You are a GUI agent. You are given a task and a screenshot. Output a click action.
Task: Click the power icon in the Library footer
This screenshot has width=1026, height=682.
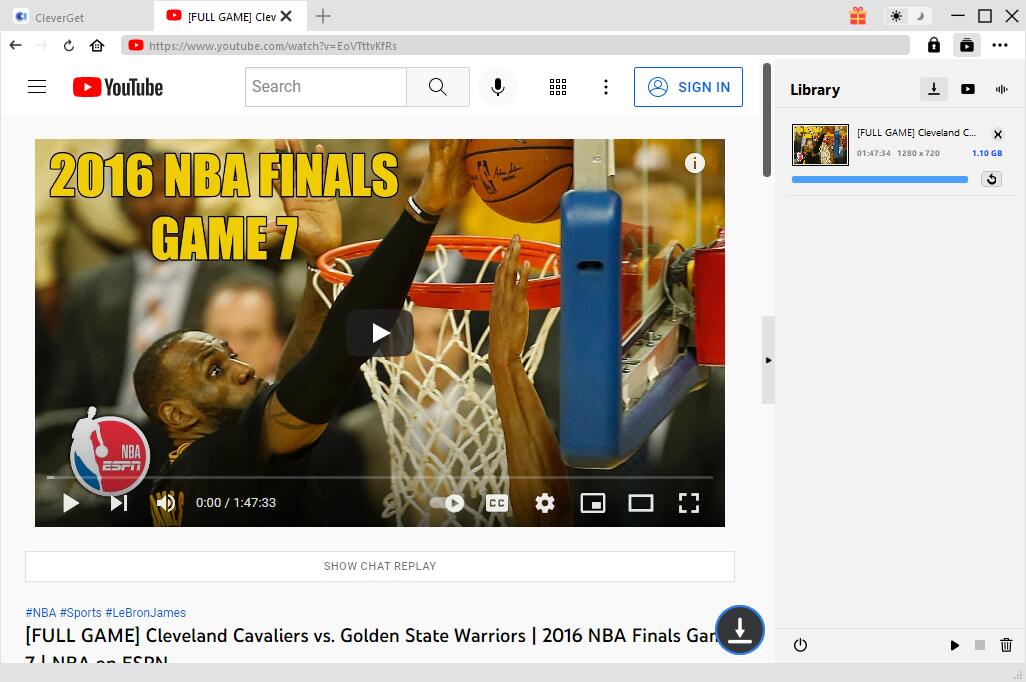[800, 646]
